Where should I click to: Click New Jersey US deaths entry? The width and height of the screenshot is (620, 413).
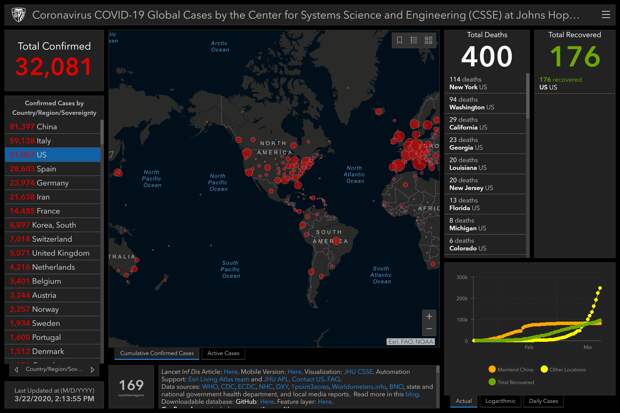(x=486, y=184)
